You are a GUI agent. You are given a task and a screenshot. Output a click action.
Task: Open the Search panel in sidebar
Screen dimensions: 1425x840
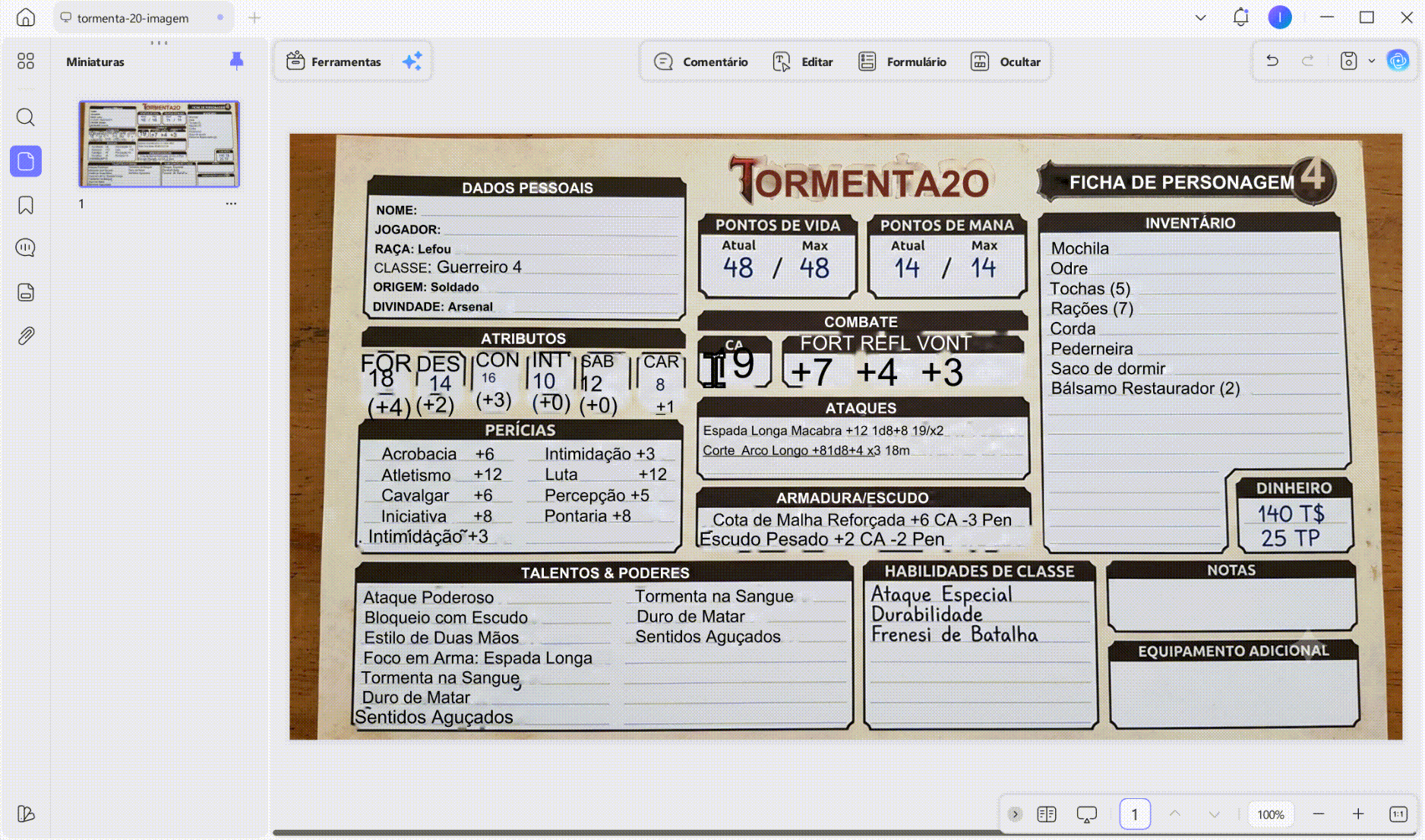[26, 117]
